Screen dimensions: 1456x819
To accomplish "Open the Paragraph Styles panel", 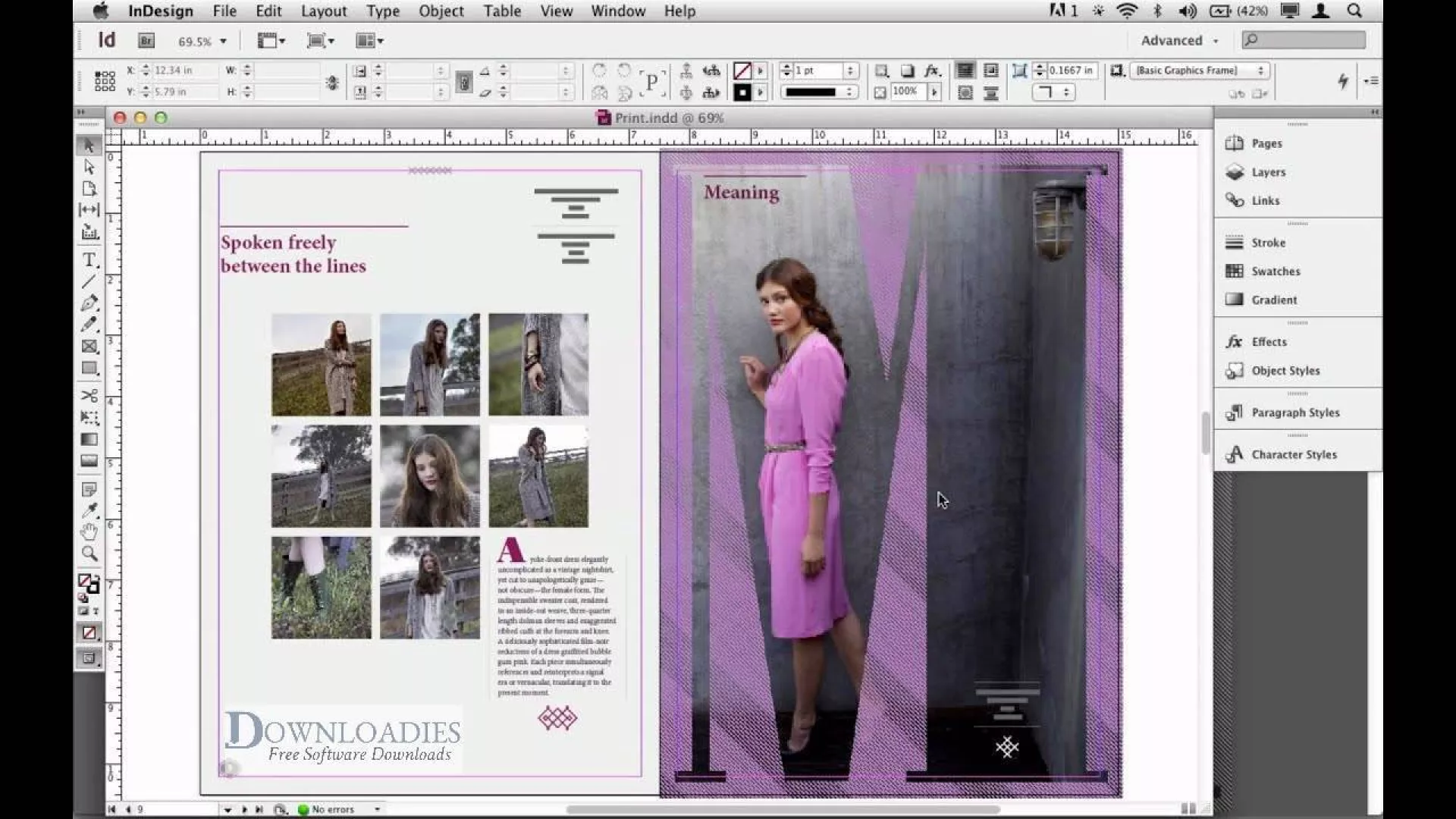I will (x=1295, y=413).
